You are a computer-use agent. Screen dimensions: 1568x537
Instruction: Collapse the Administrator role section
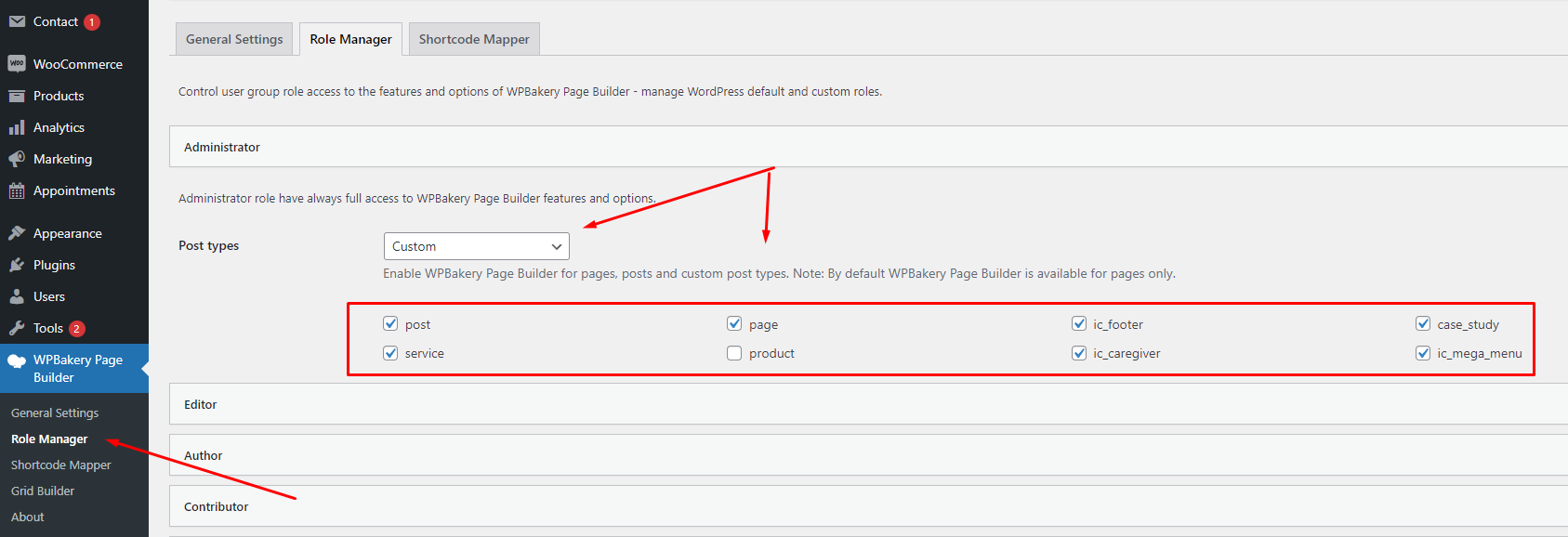pyautogui.click(x=868, y=147)
